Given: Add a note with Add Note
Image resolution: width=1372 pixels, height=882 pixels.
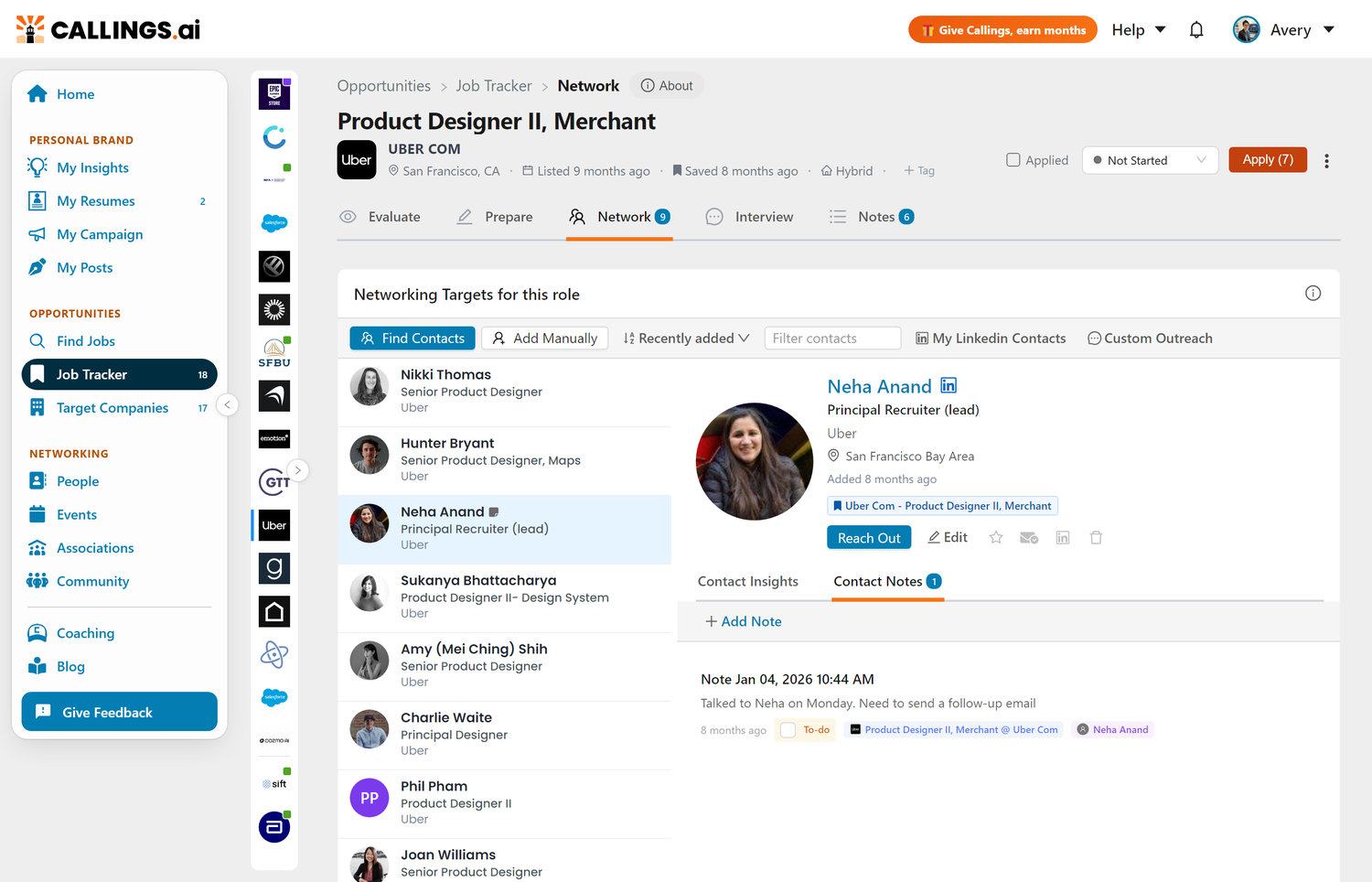Looking at the screenshot, I should pyautogui.click(x=744, y=622).
